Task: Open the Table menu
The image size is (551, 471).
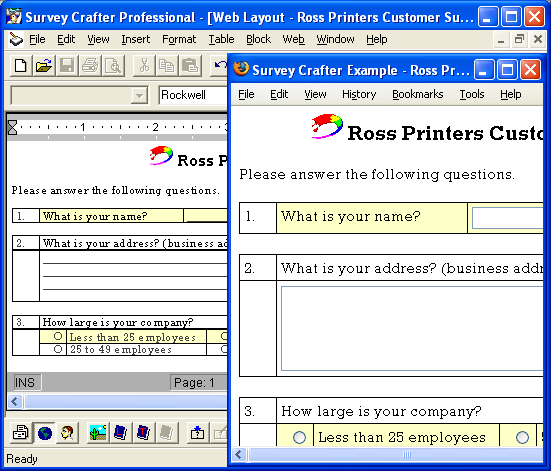Action: pos(221,39)
